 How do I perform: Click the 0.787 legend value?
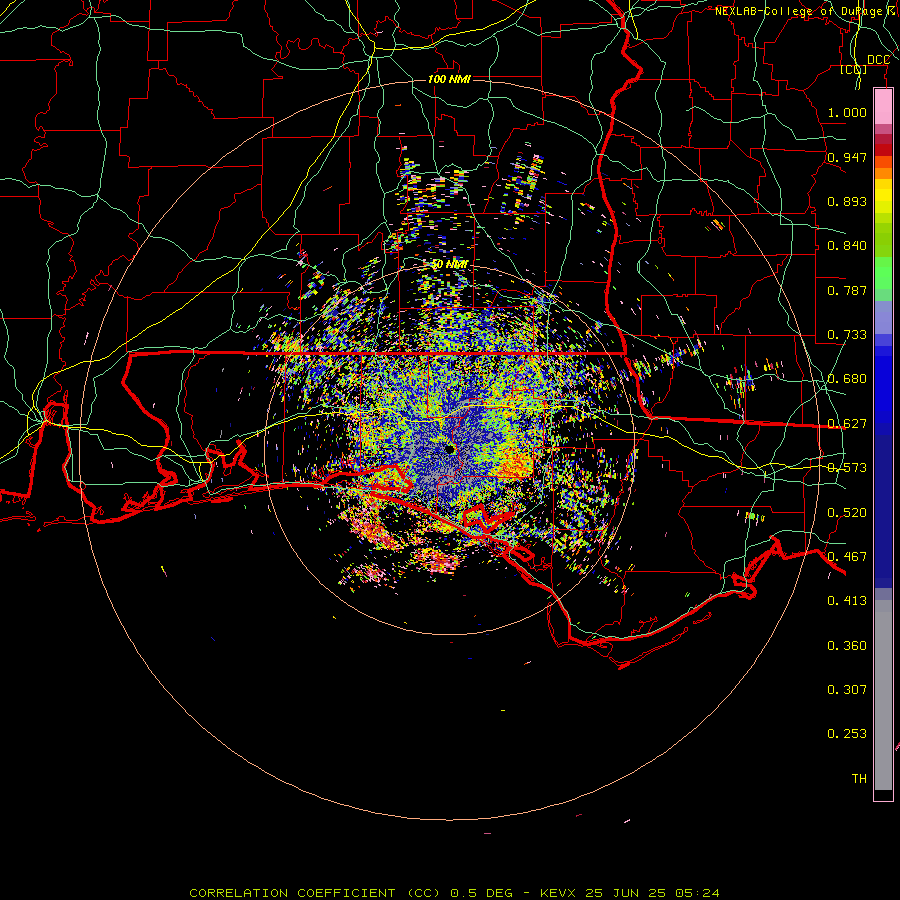click(x=847, y=290)
